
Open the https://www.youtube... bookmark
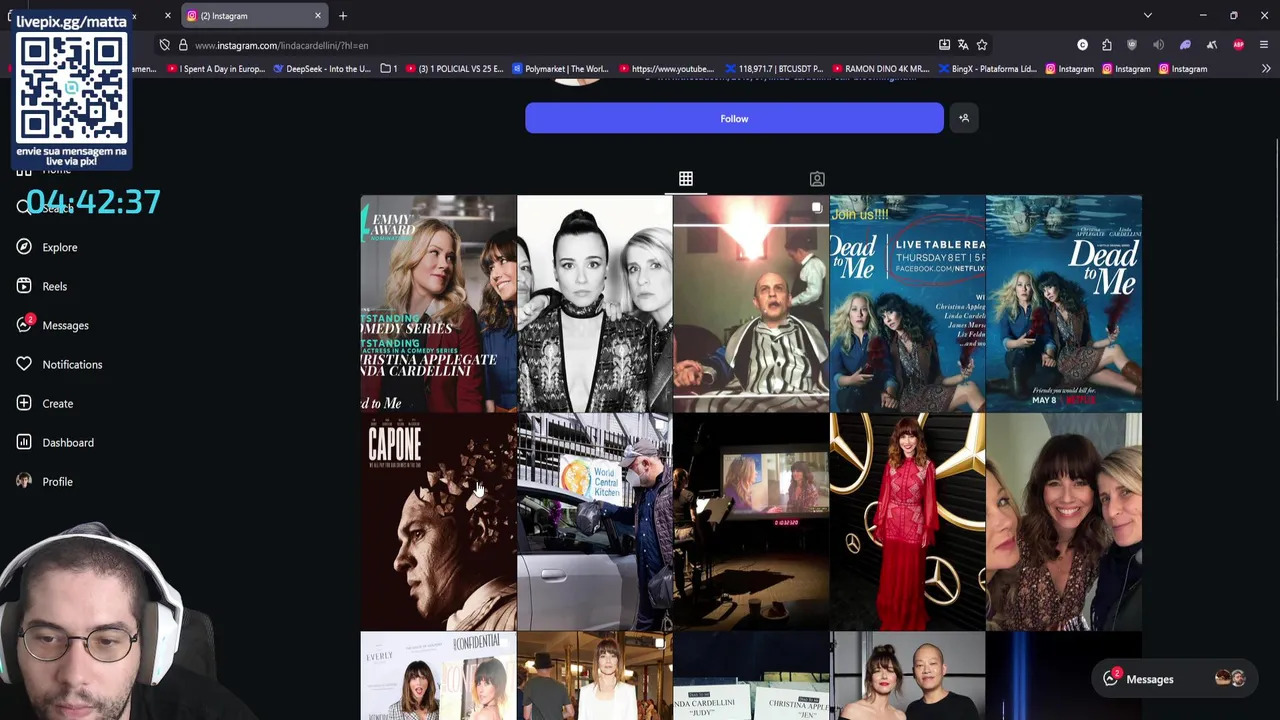(666, 69)
